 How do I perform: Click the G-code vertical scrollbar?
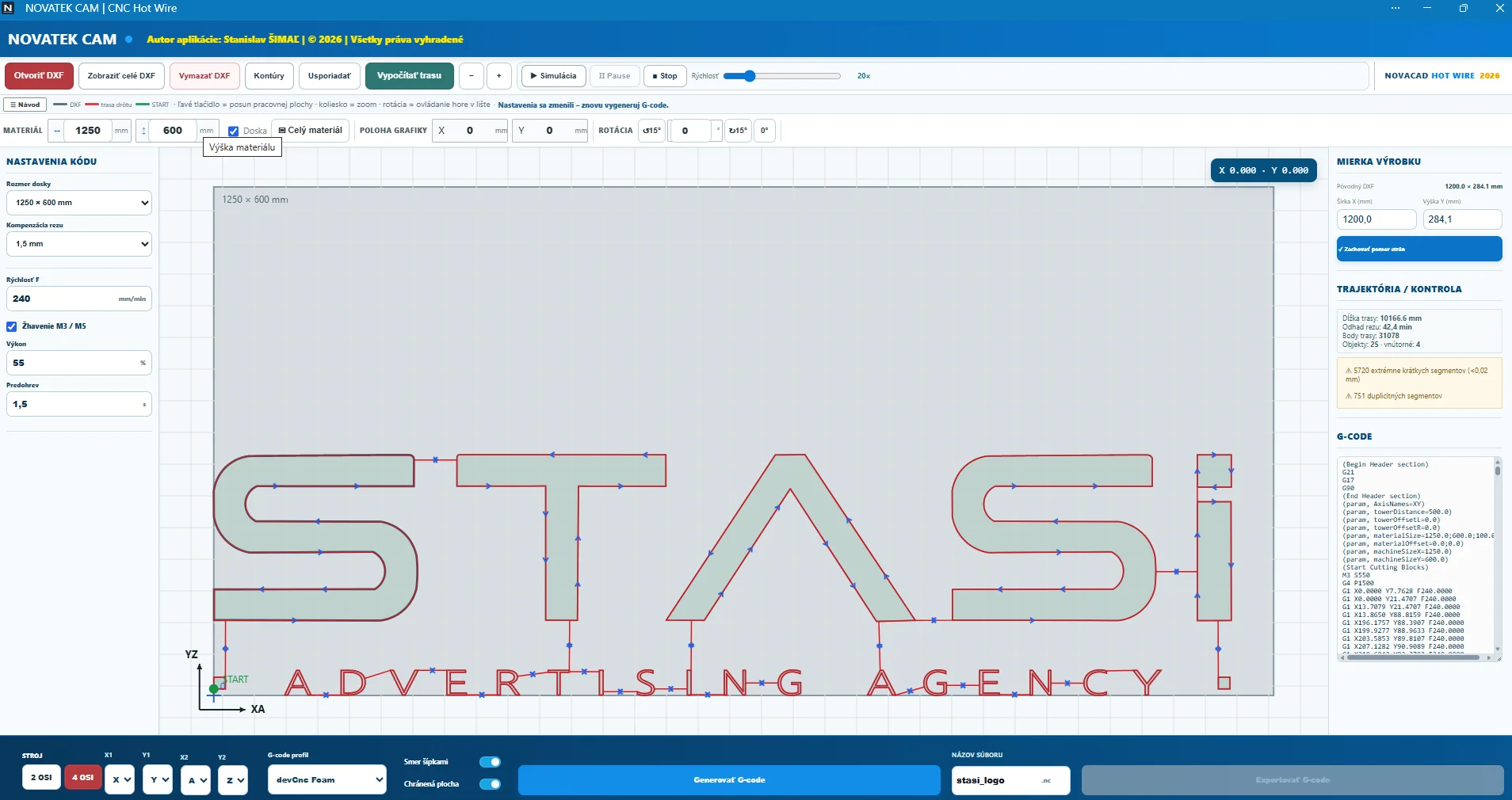click(x=1498, y=554)
